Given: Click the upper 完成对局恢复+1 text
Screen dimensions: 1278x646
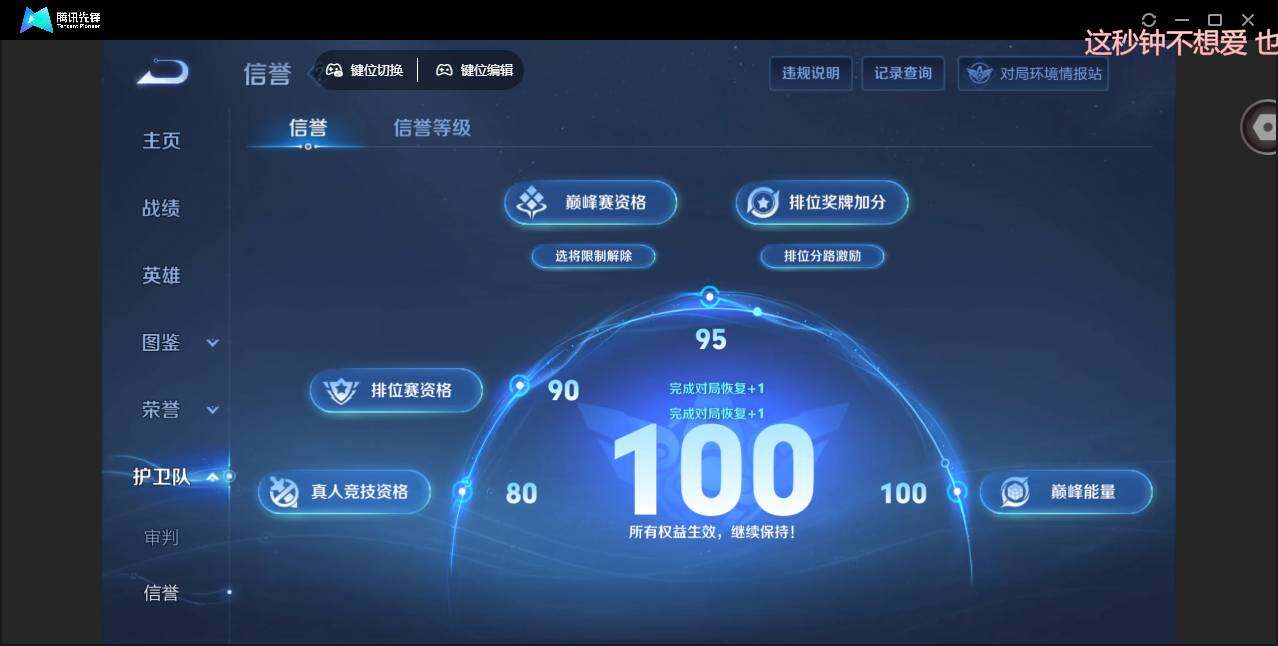Looking at the screenshot, I should pyautogui.click(x=717, y=388).
